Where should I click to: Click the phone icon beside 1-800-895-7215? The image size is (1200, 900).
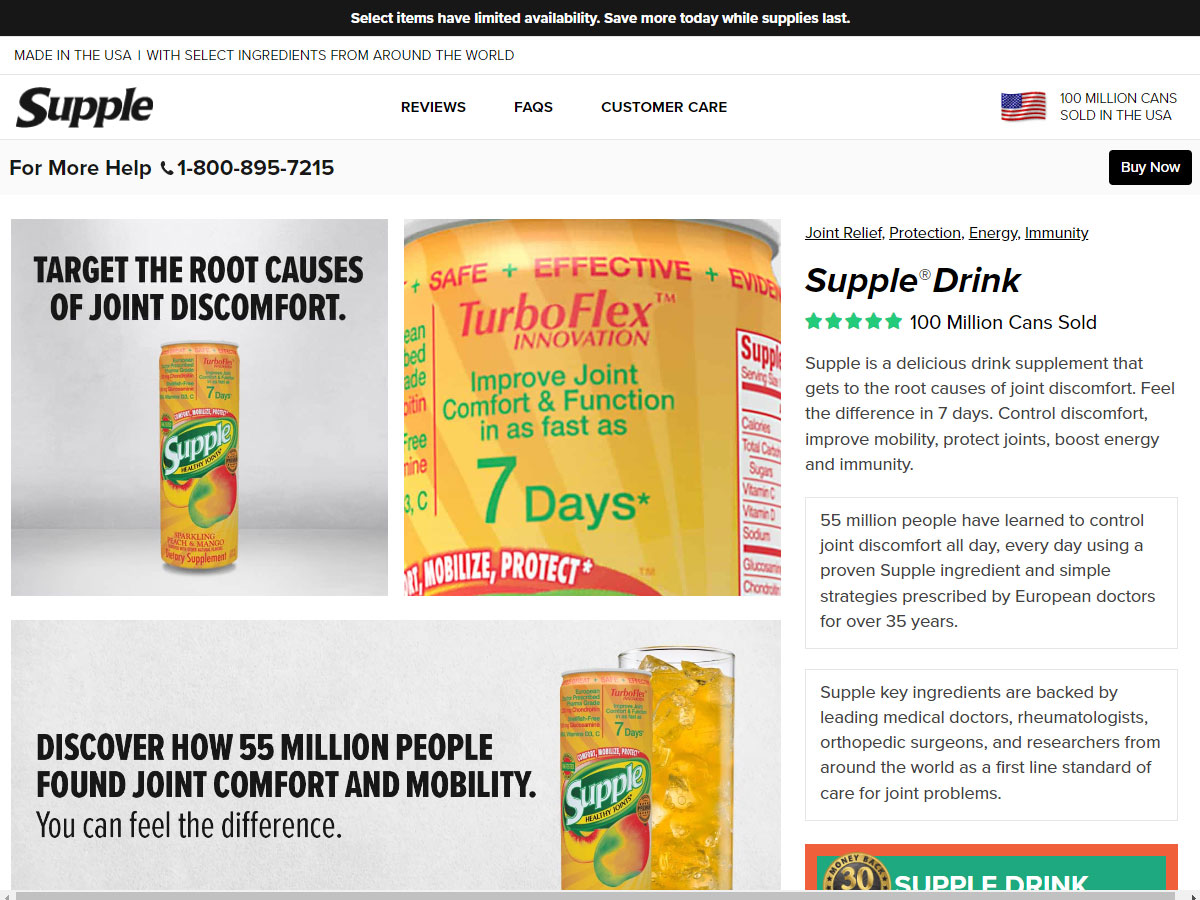[x=166, y=169]
